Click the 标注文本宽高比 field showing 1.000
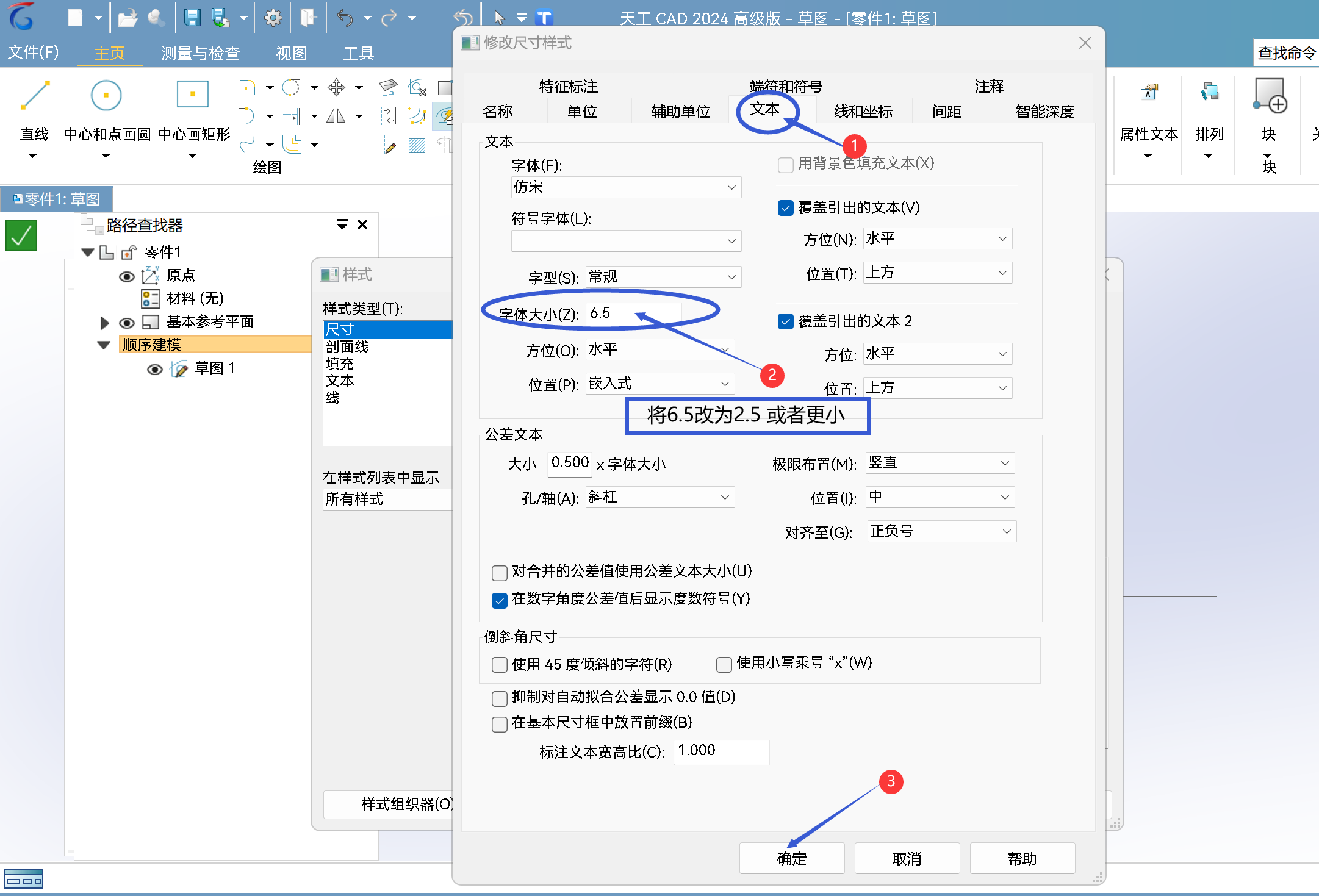Image resolution: width=1319 pixels, height=896 pixels. (722, 751)
